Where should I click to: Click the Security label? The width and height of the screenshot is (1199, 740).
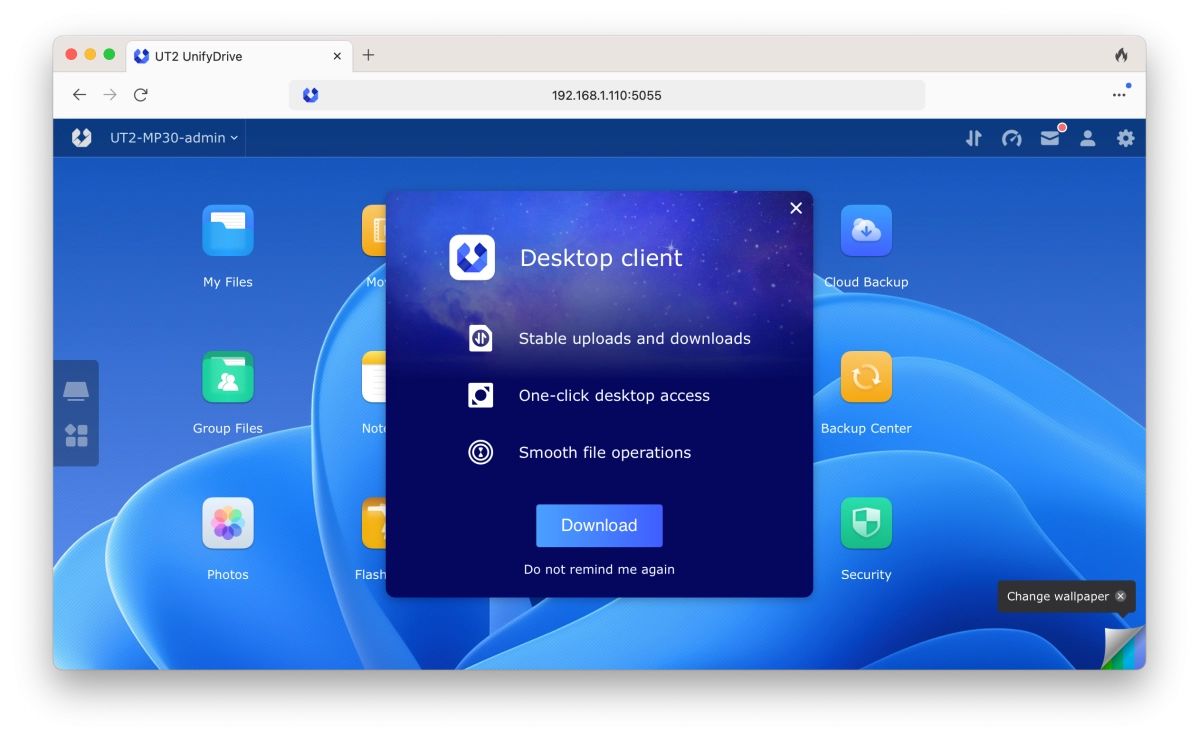(x=866, y=575)
